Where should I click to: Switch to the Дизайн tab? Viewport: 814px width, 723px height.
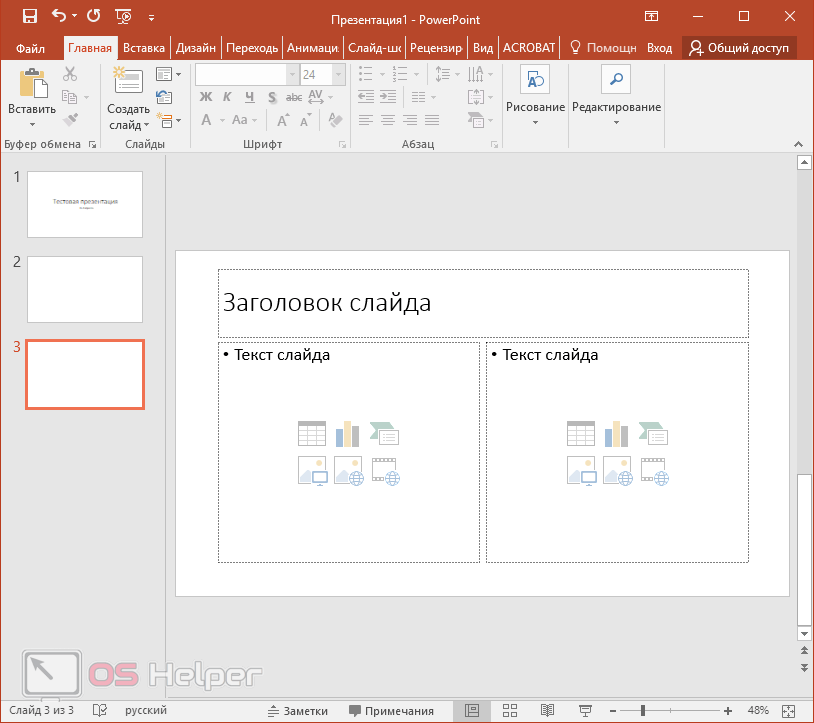click(x=196, y=48)
